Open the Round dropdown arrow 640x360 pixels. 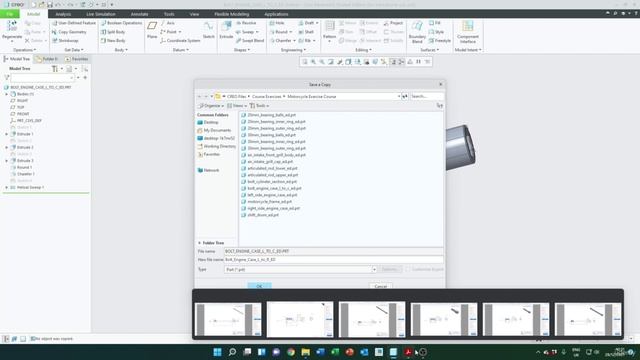click(x=291, y=32)
